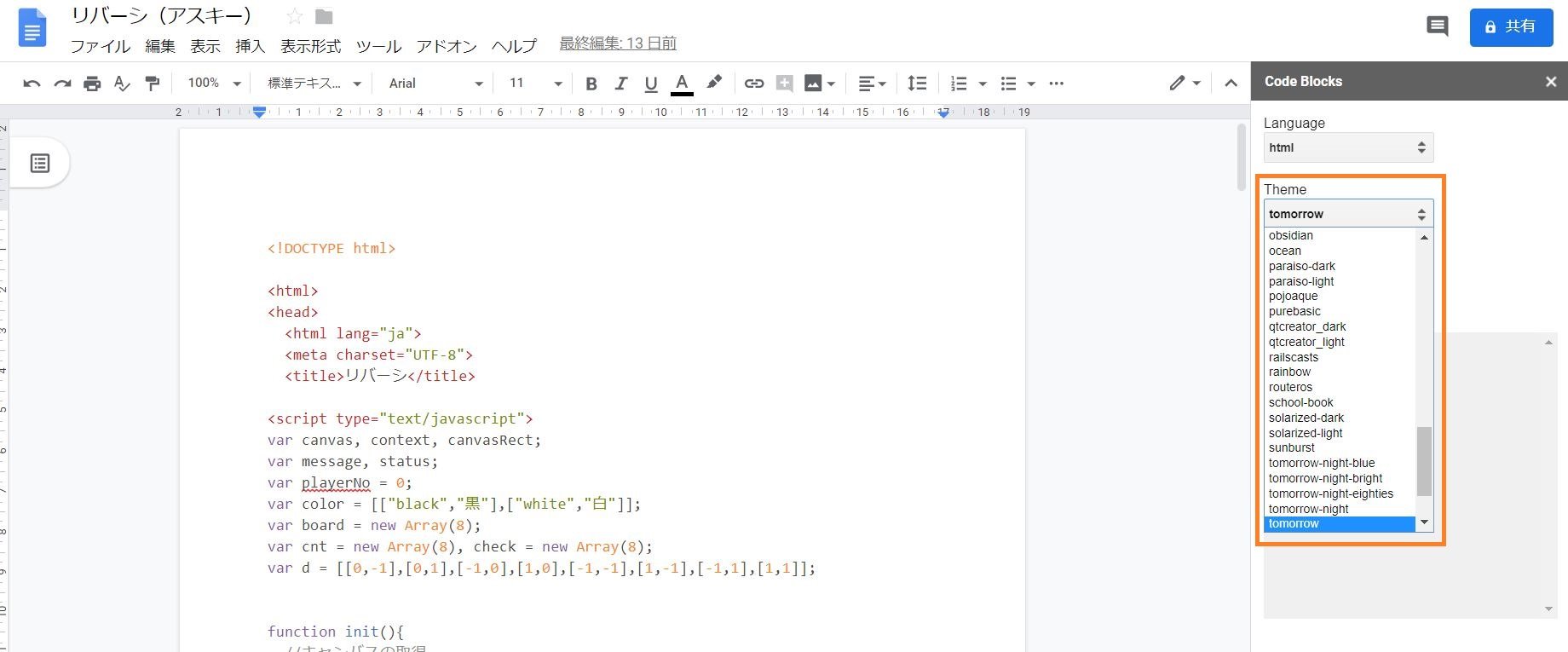Image resolution: width=1568 pixels, height=652 pixels.
Task: Show more toolbar options
Action: click(x=1057, y=84)
